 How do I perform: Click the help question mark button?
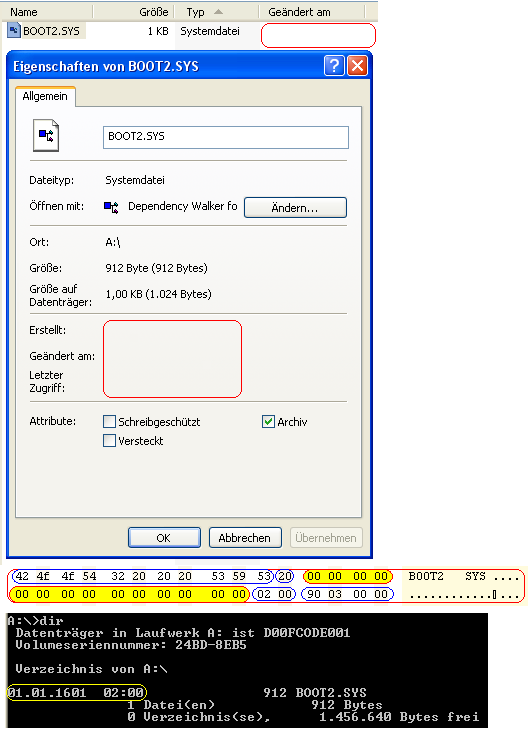click(x=334, y=66)
